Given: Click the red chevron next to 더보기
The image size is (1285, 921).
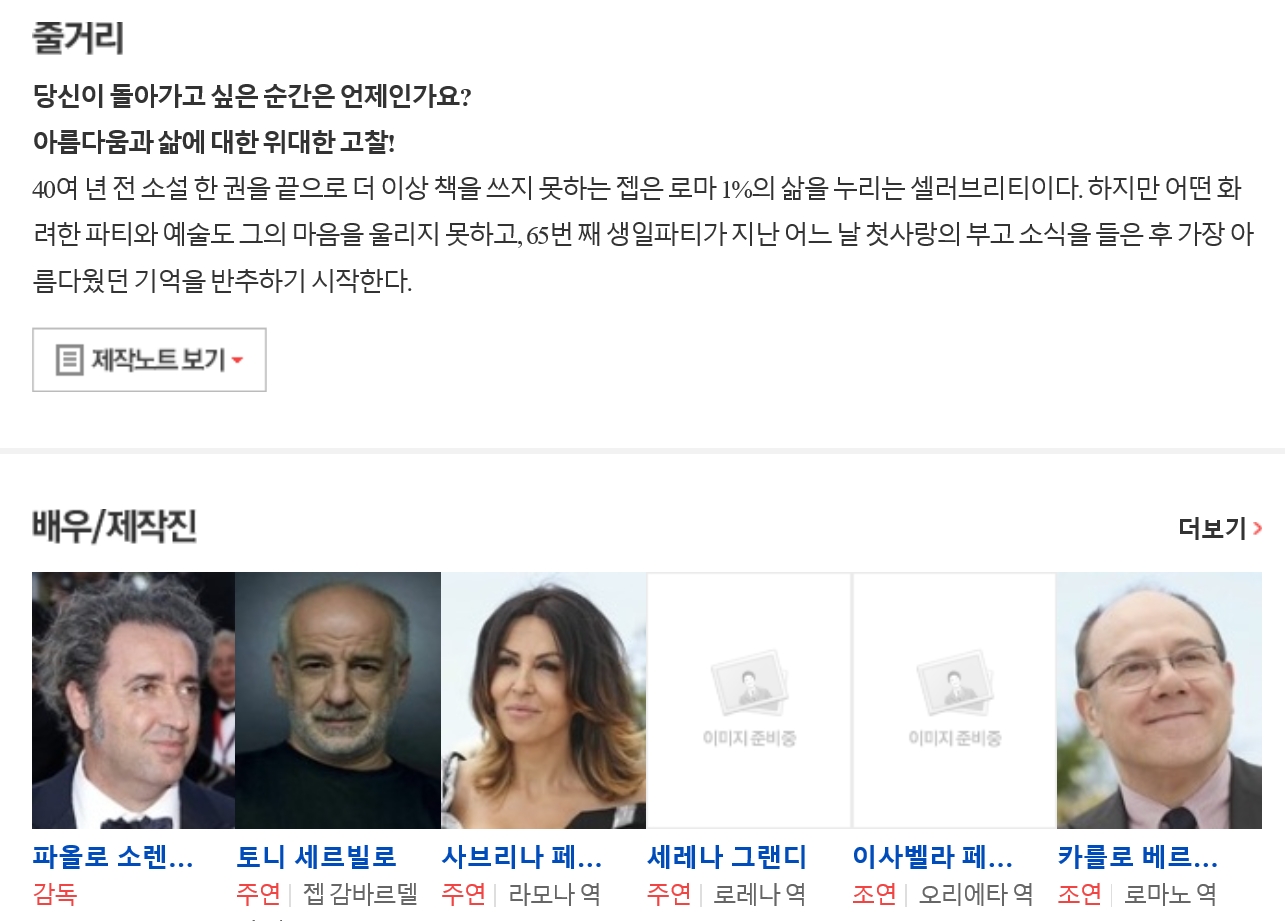Looking at the screenshot, I should 1257,528.
